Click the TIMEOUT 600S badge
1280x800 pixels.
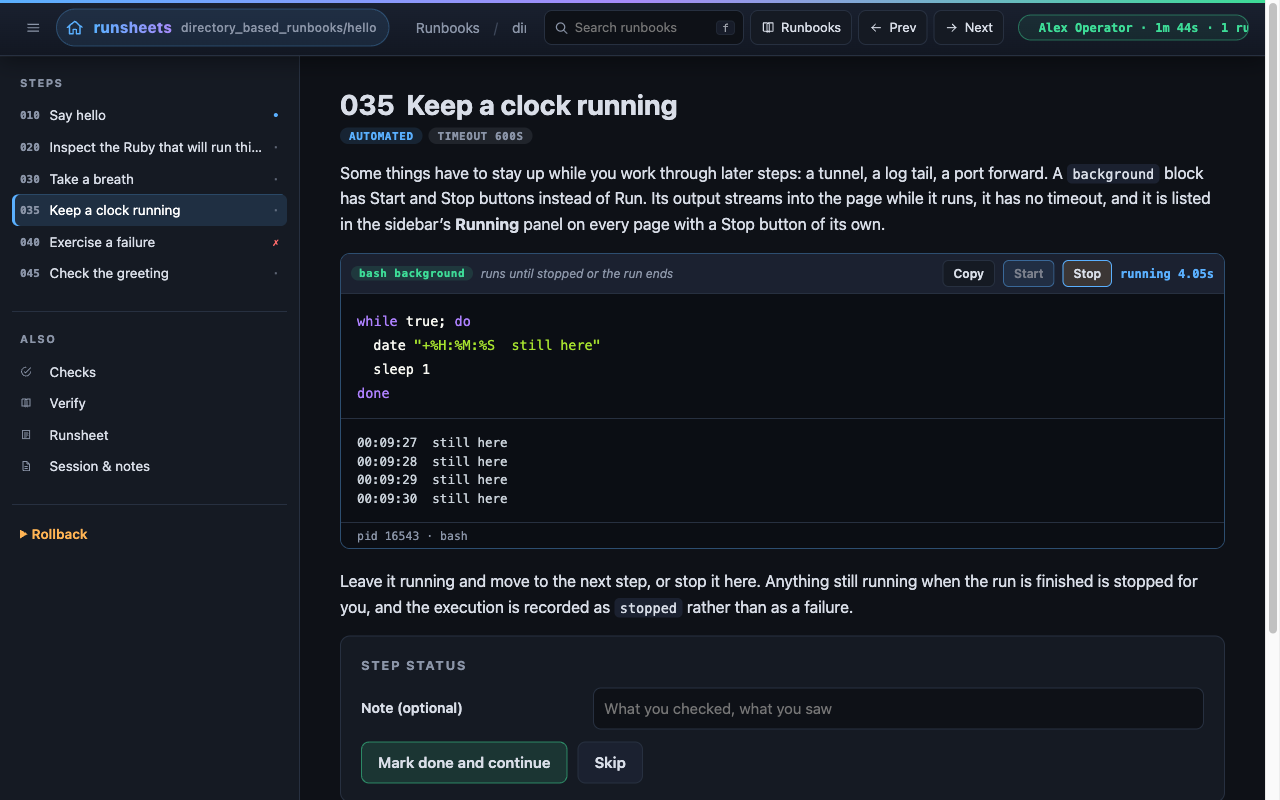pyautogui.click(x=480, y=136)
